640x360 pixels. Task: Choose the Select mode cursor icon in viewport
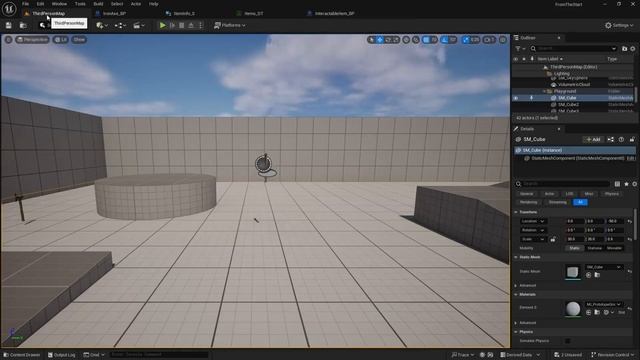coord(371,40)
